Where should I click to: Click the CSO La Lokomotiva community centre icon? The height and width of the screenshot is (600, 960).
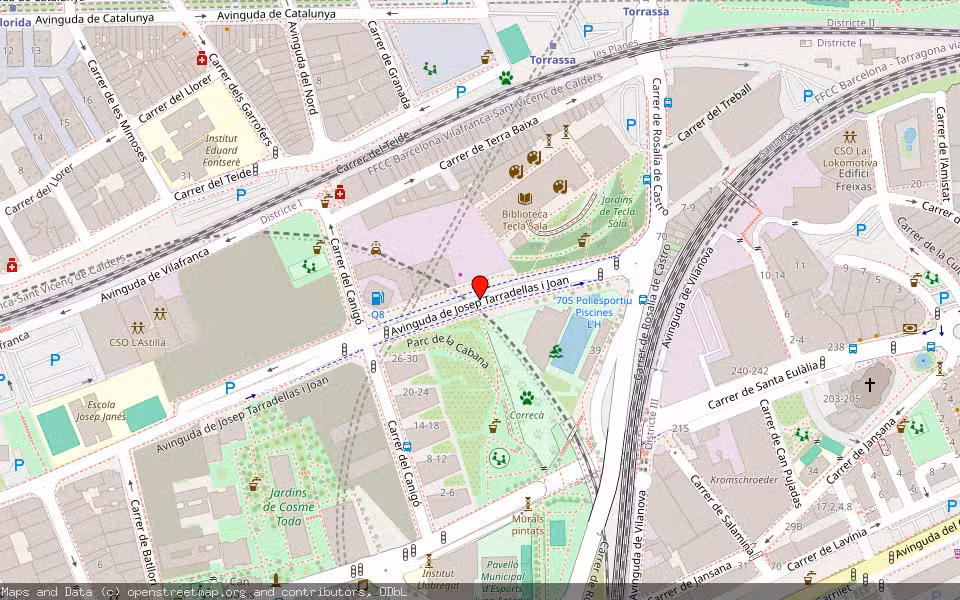(x=849, y=137)
